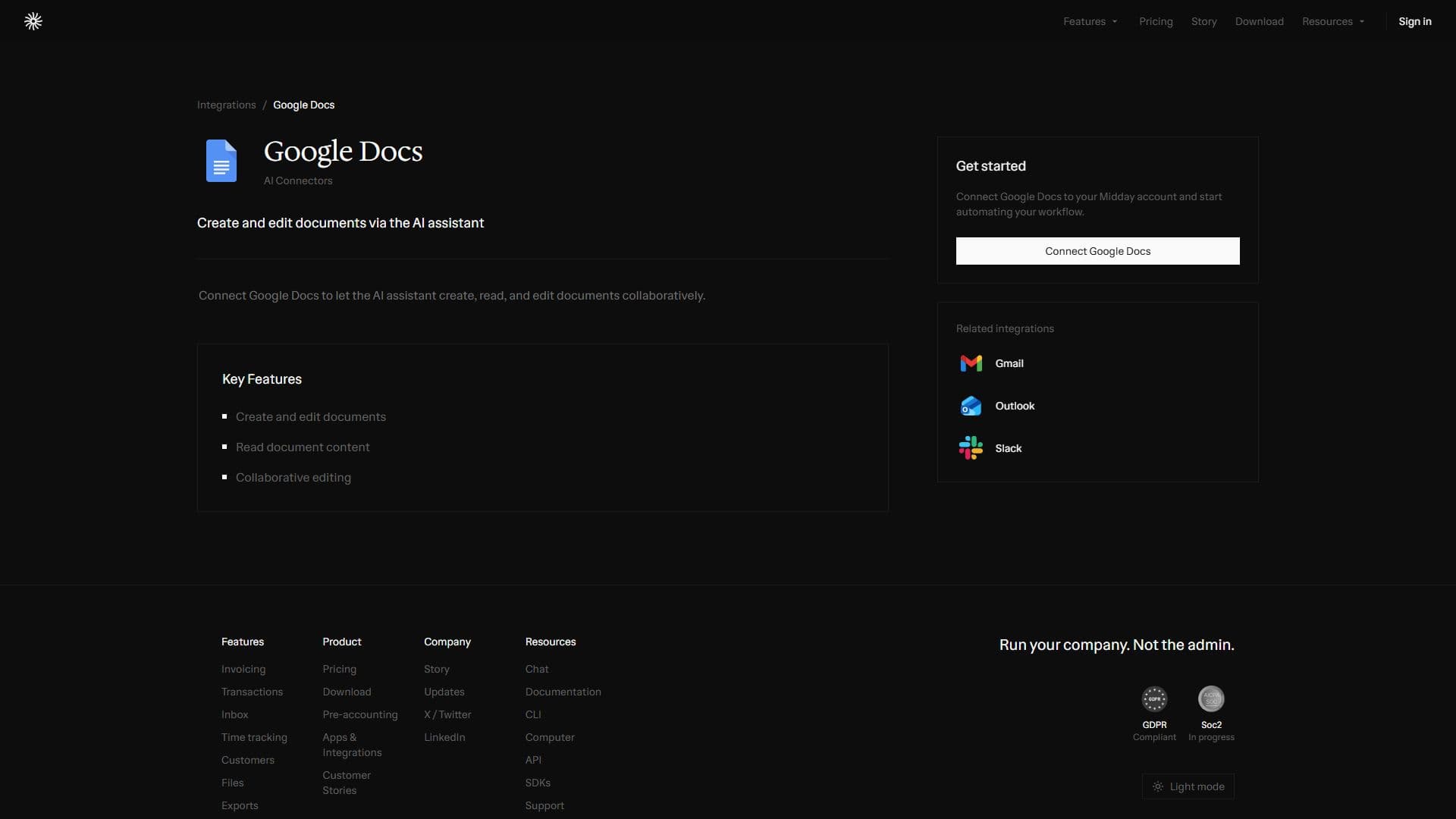Open Download in footer Product column

click(x=347, y=692)
